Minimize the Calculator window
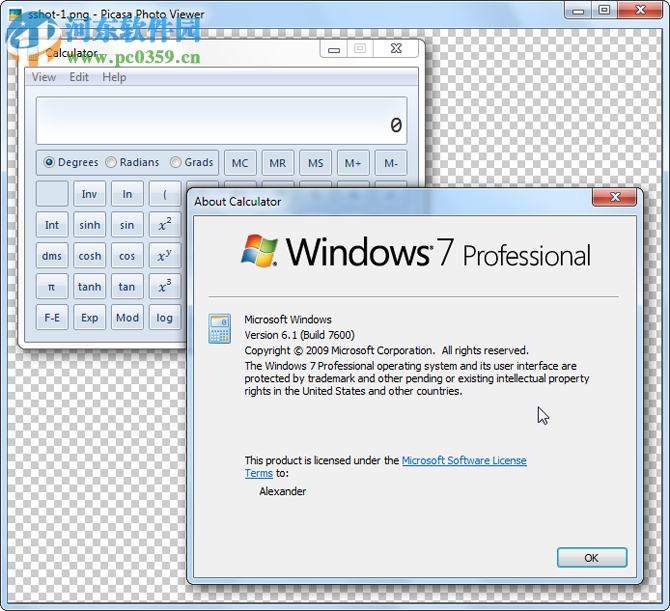 (x=334, y=49)
